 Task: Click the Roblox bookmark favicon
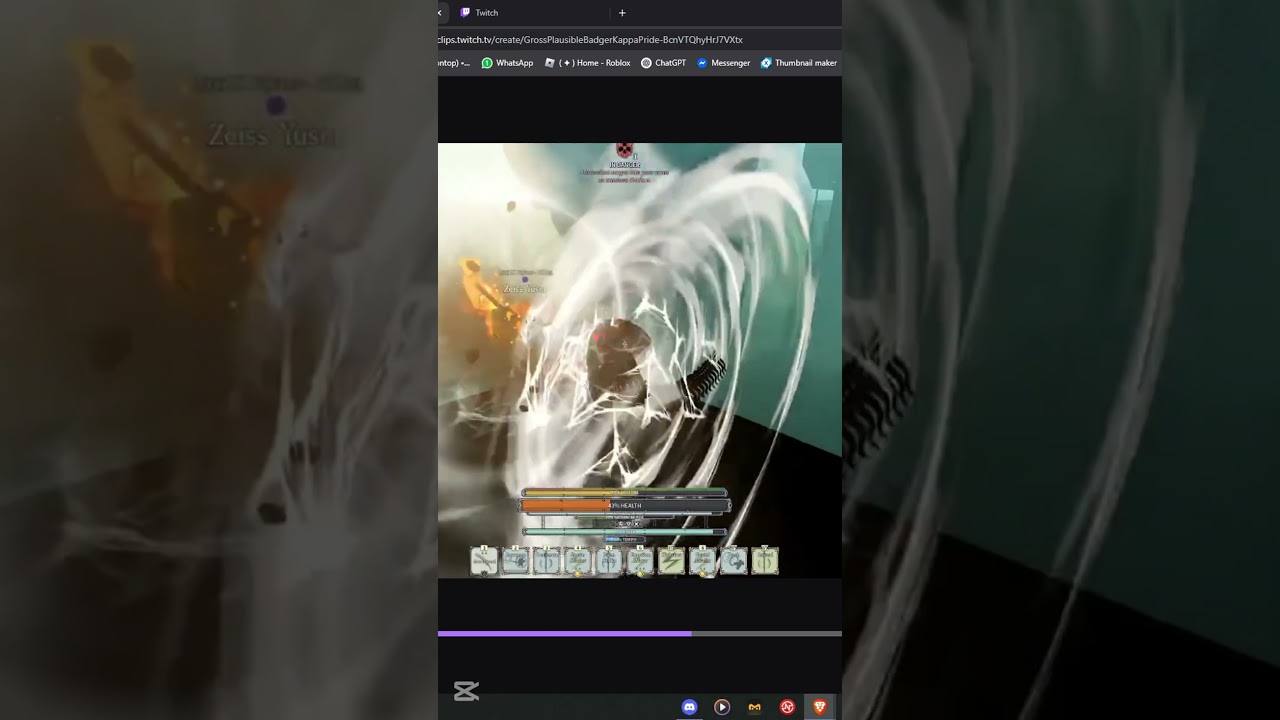[550, 63]
